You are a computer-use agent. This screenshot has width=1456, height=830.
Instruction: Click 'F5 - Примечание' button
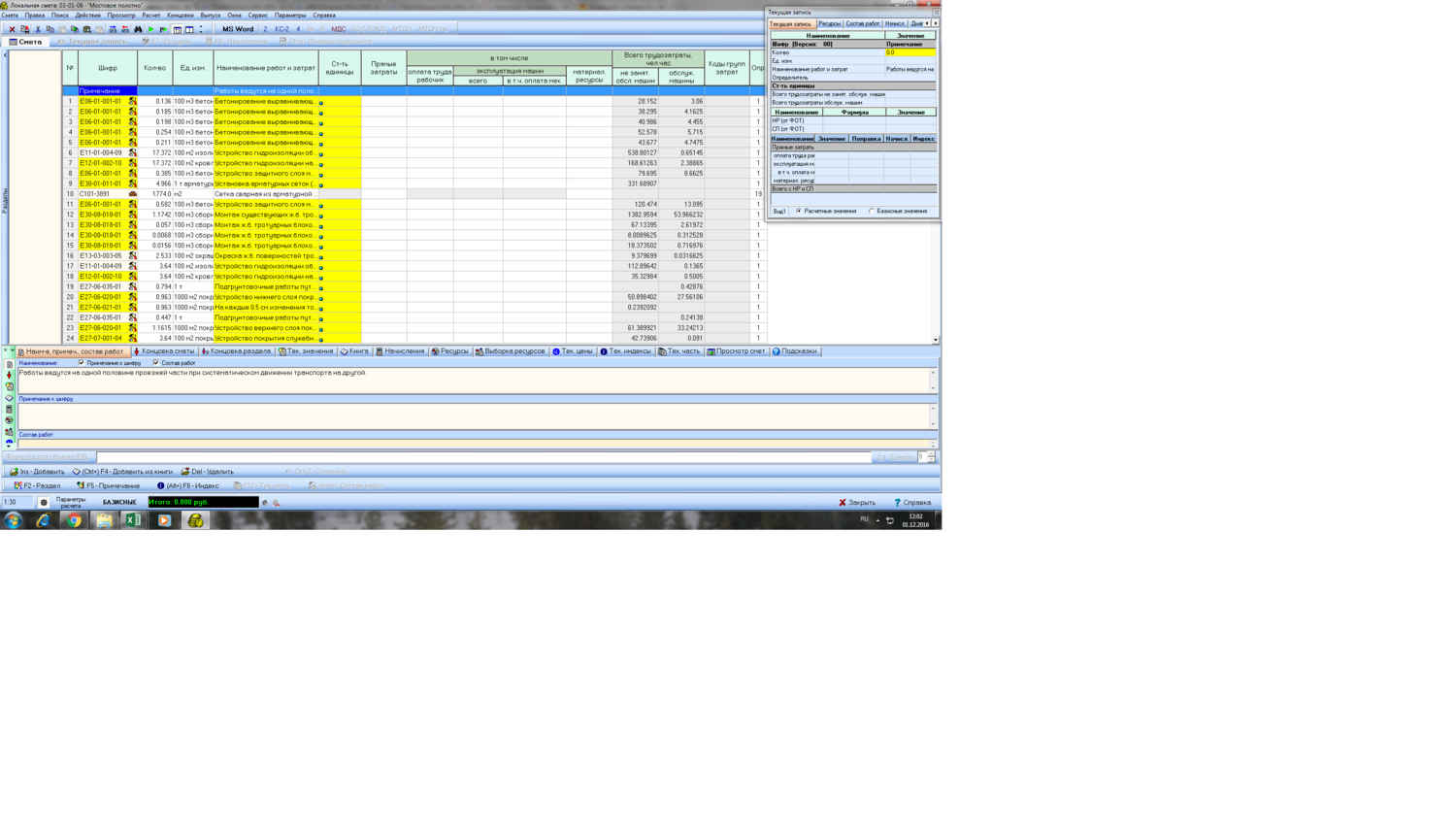[108, 485]
